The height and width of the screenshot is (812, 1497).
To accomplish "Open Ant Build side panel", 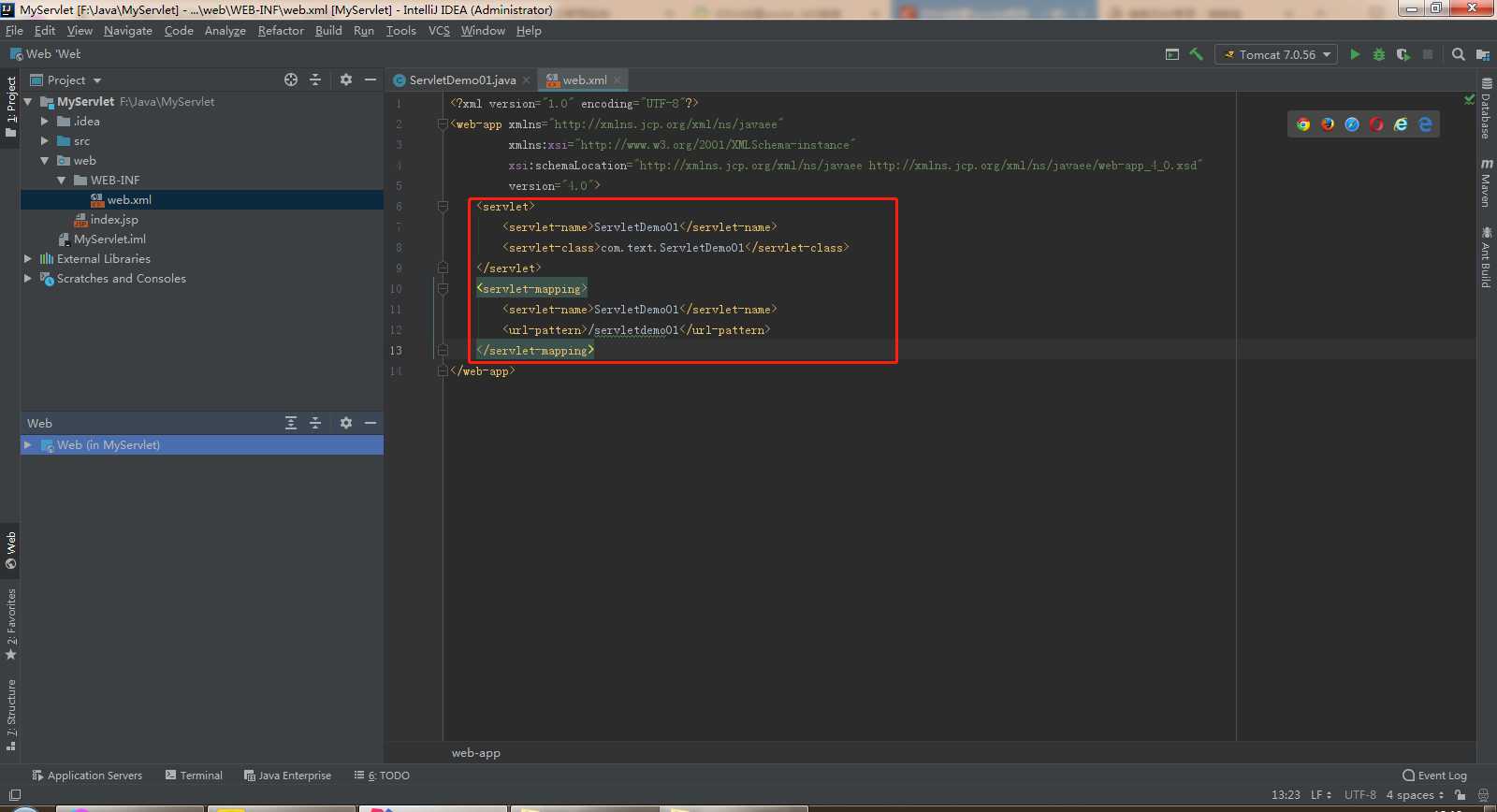I will tap(1486, 256).
